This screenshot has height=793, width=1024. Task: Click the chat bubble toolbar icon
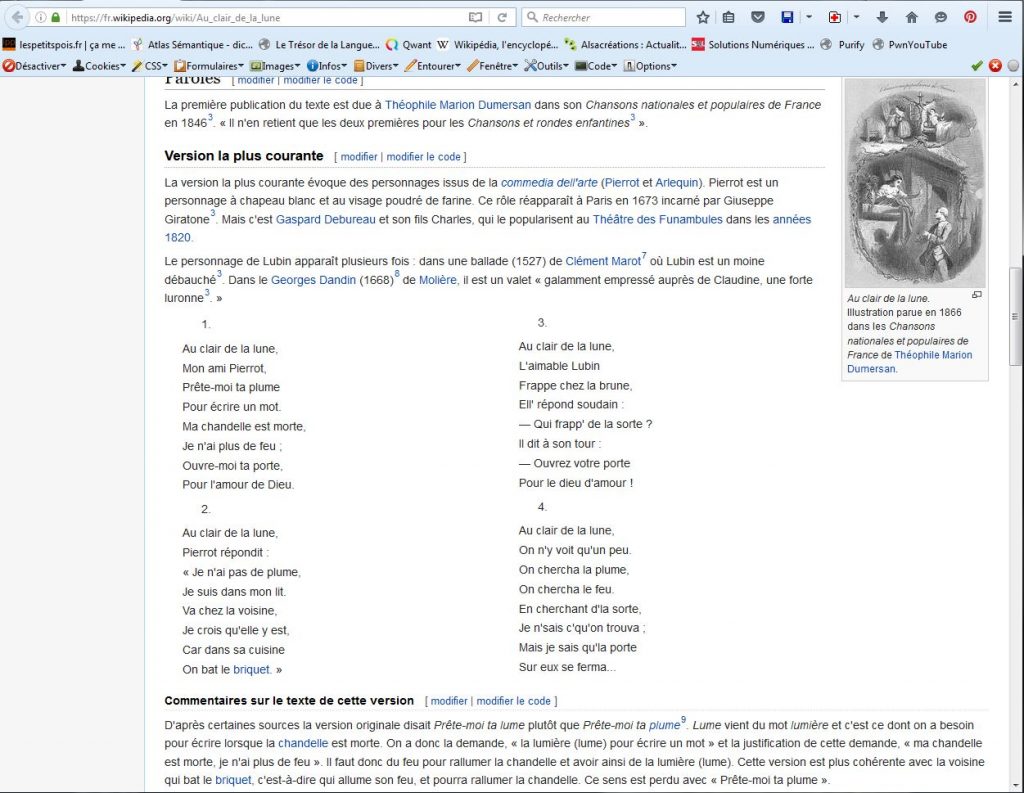click(x=940, y=18)
